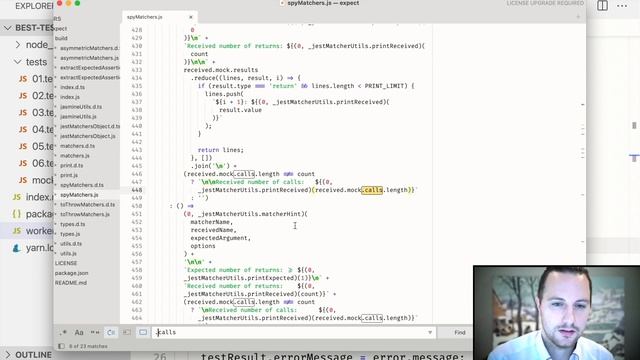Click highlighted .calls match on line 448
640x360 pixels.
click(x=372, y=190)
